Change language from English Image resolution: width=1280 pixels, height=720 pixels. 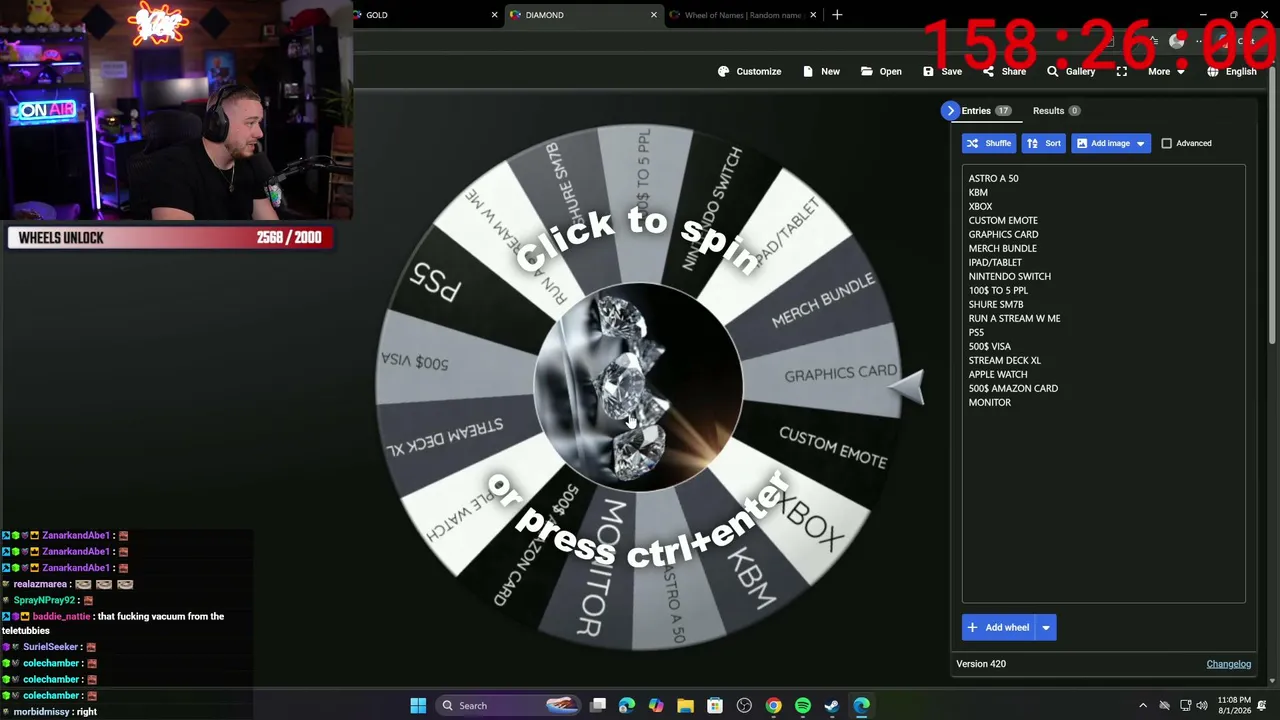1231,71
